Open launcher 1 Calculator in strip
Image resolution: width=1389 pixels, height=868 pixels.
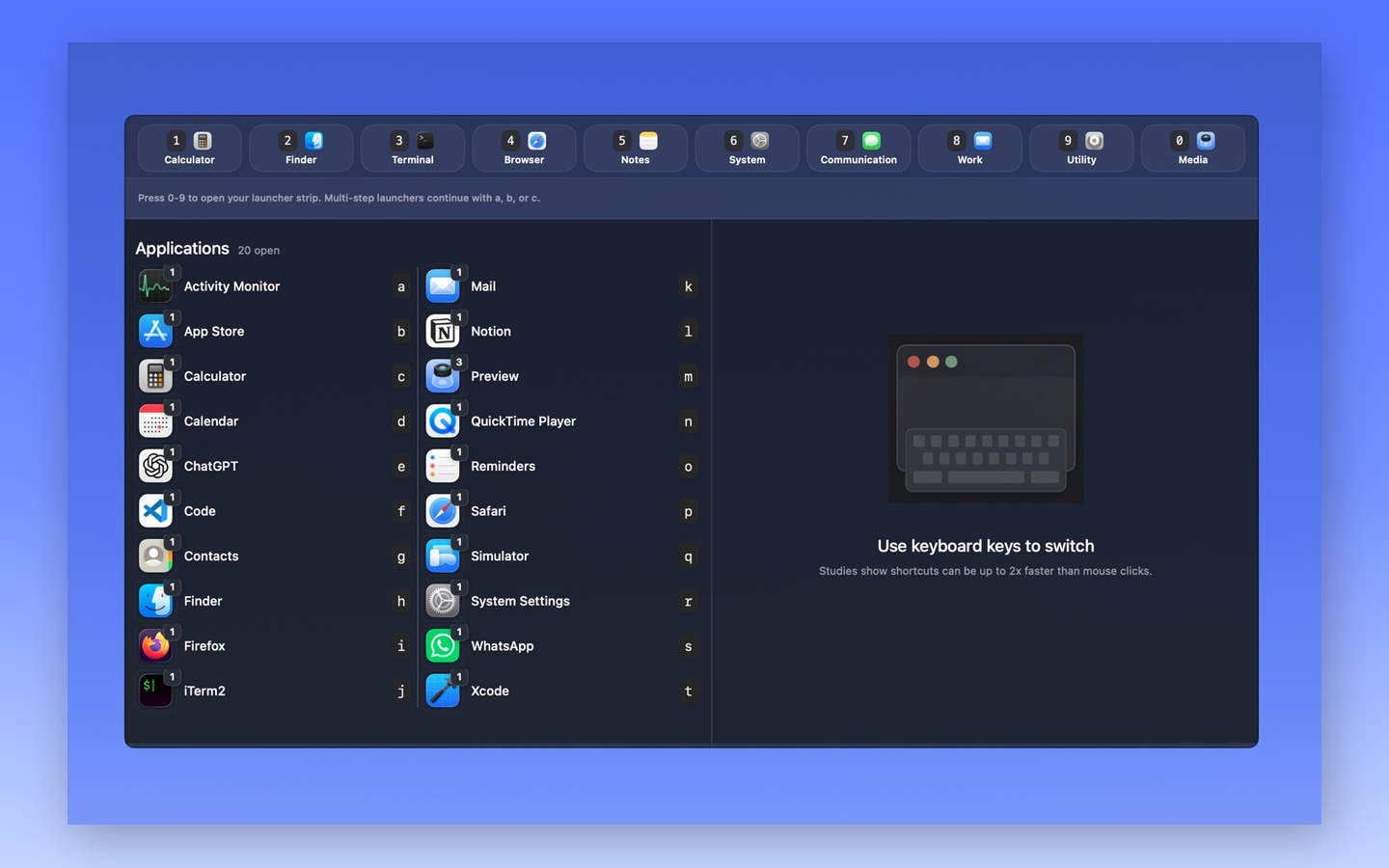[x=189, y=149]
